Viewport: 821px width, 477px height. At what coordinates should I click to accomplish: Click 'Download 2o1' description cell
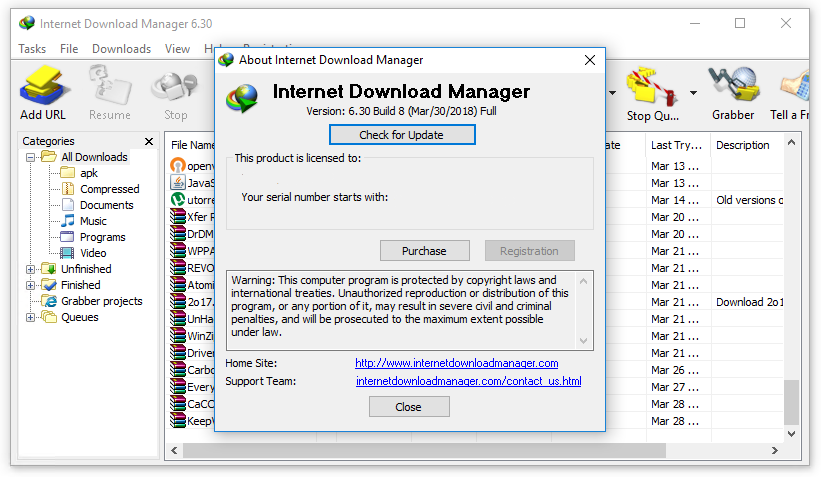click(x=749, y=302)
